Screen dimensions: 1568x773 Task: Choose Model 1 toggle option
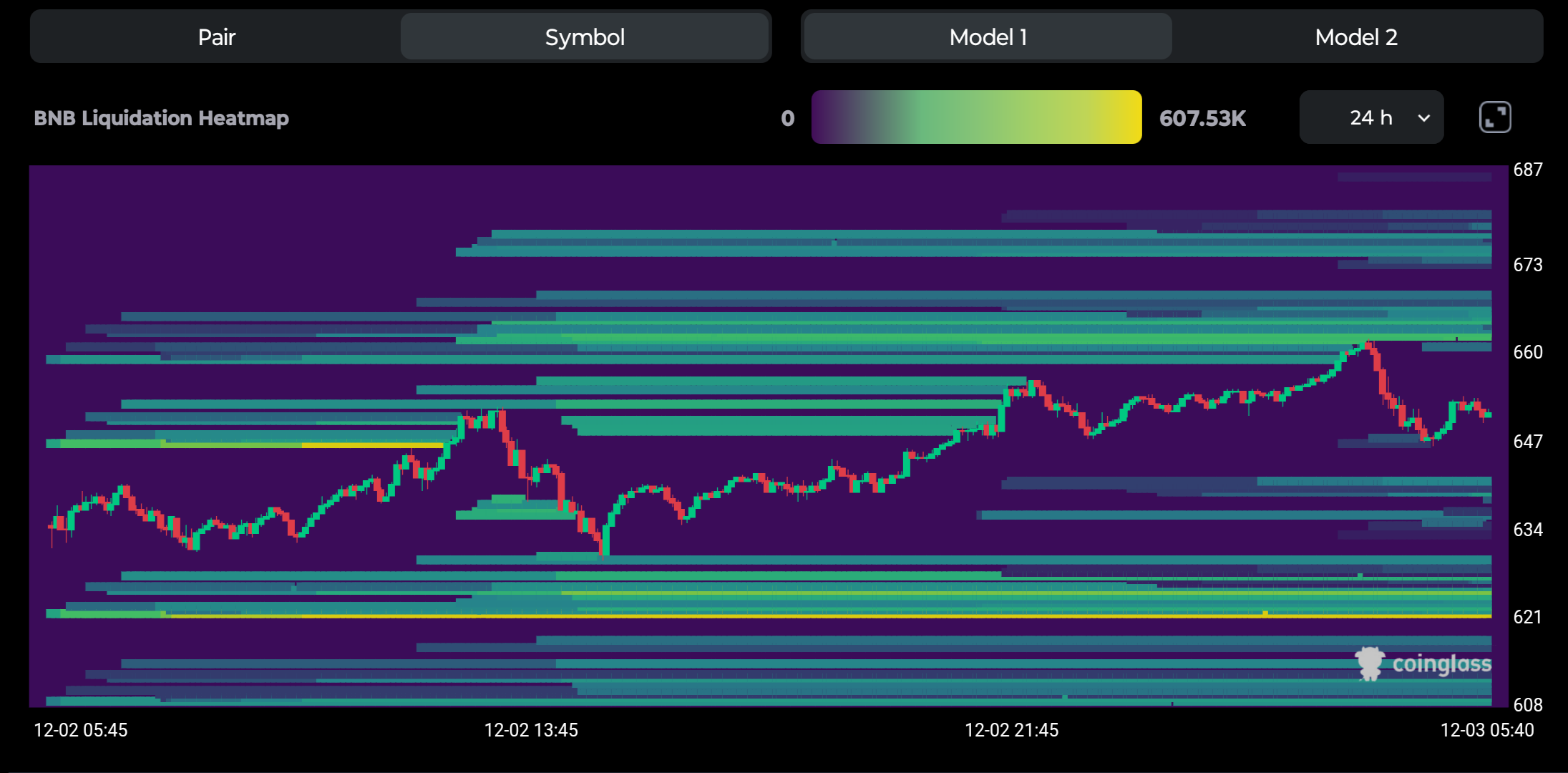[x=988, y=37]
